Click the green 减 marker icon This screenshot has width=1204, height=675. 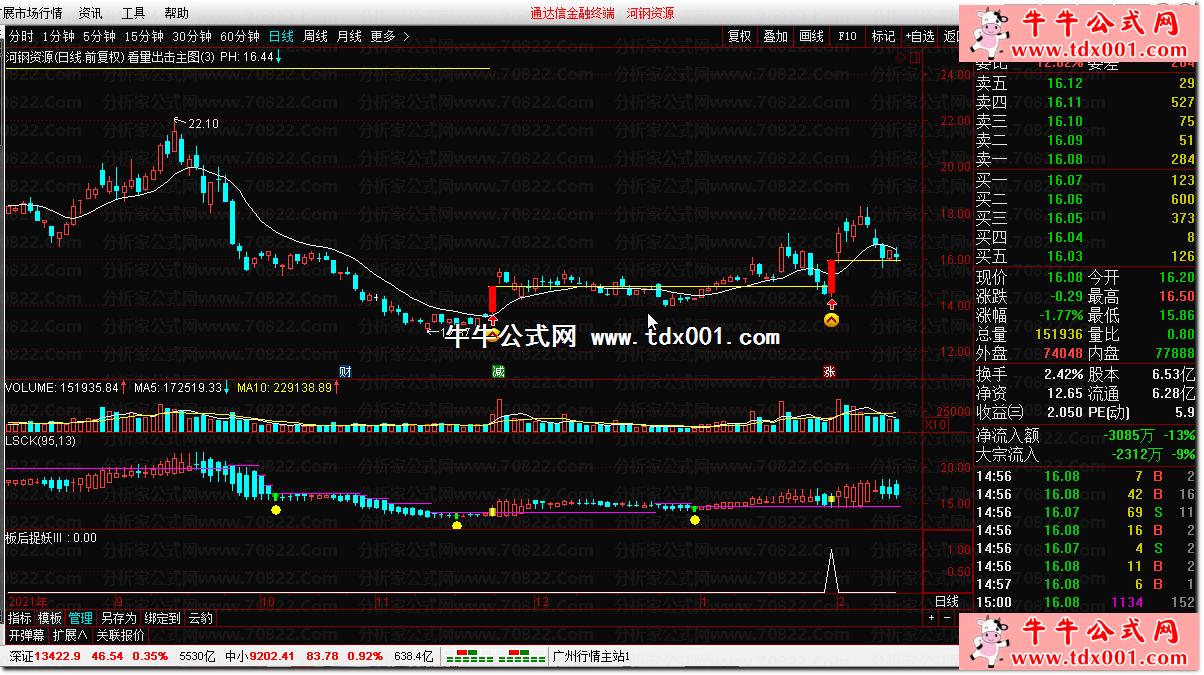pos(498,371)
